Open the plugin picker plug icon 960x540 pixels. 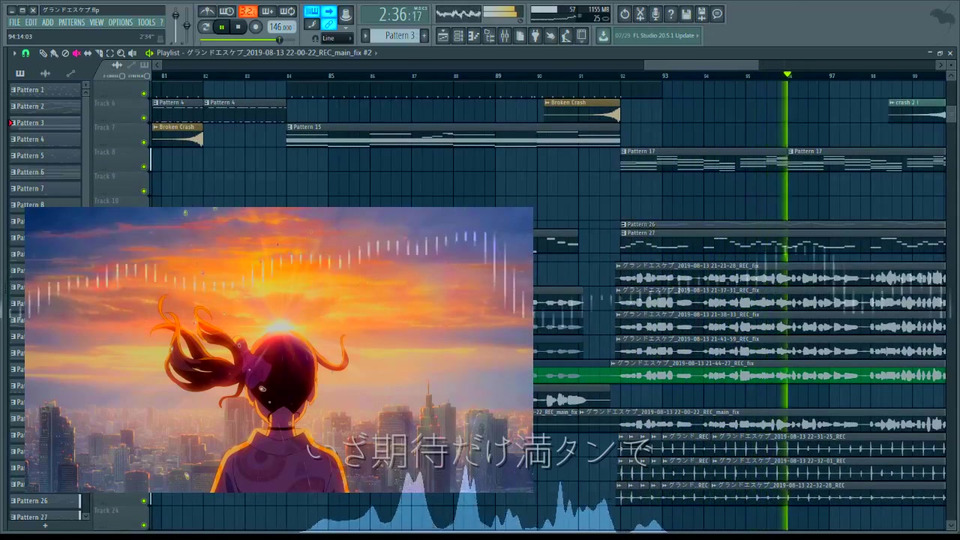point(535,36)
